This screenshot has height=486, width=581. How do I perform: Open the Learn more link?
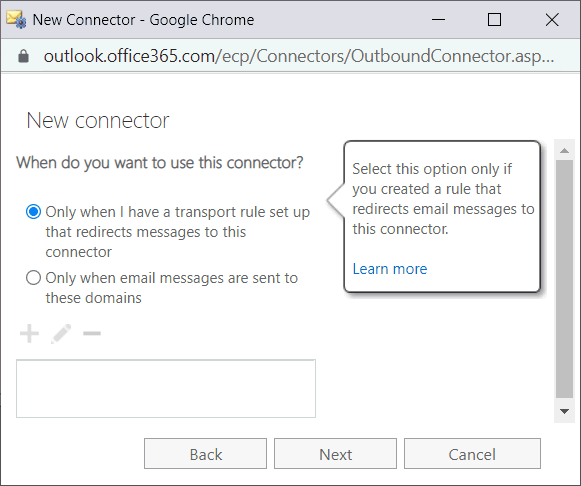click(x=390, y=269)
